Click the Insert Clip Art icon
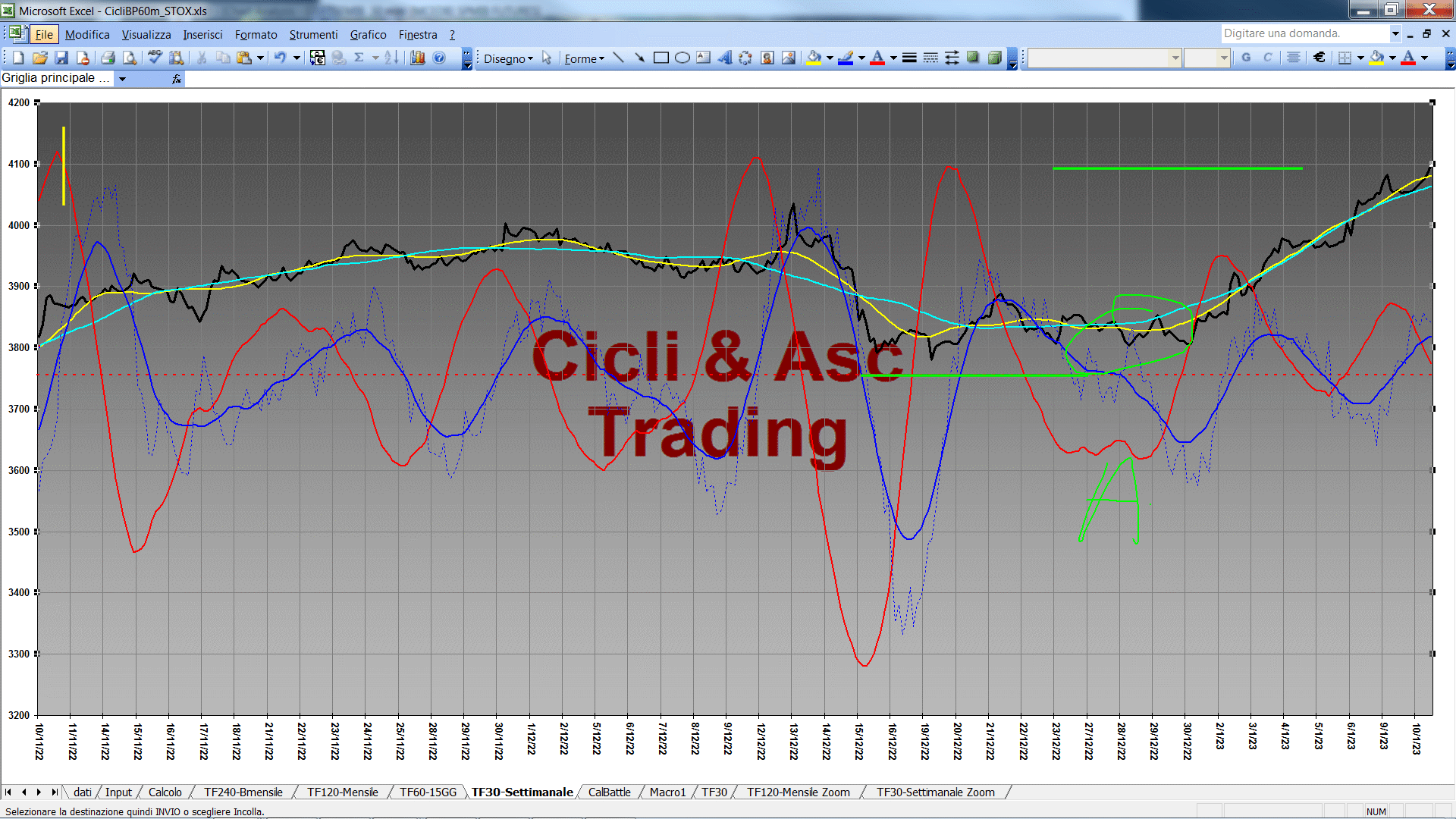 click(767, 58)
